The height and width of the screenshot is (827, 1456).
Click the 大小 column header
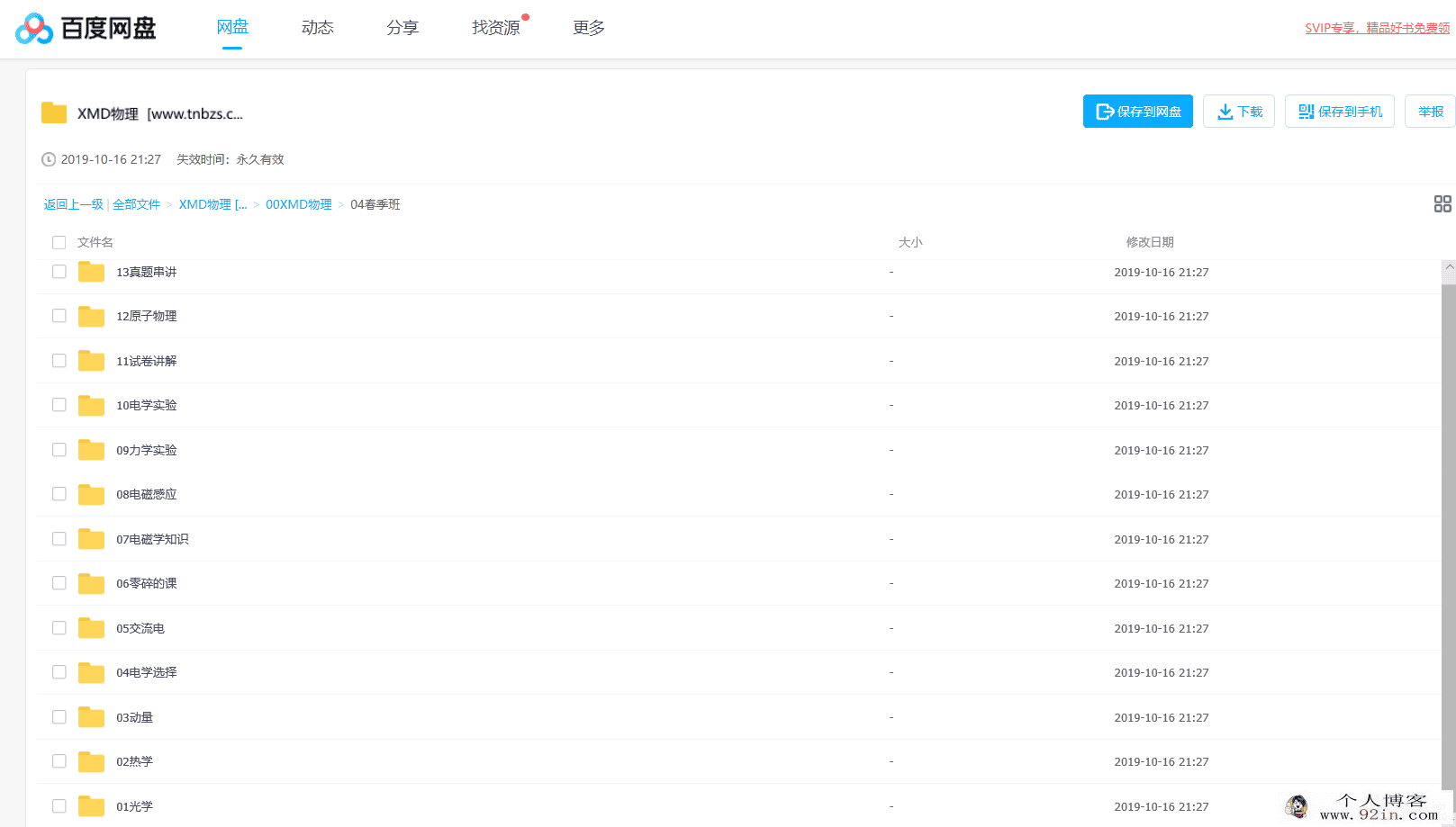click(x=910, y=242)
